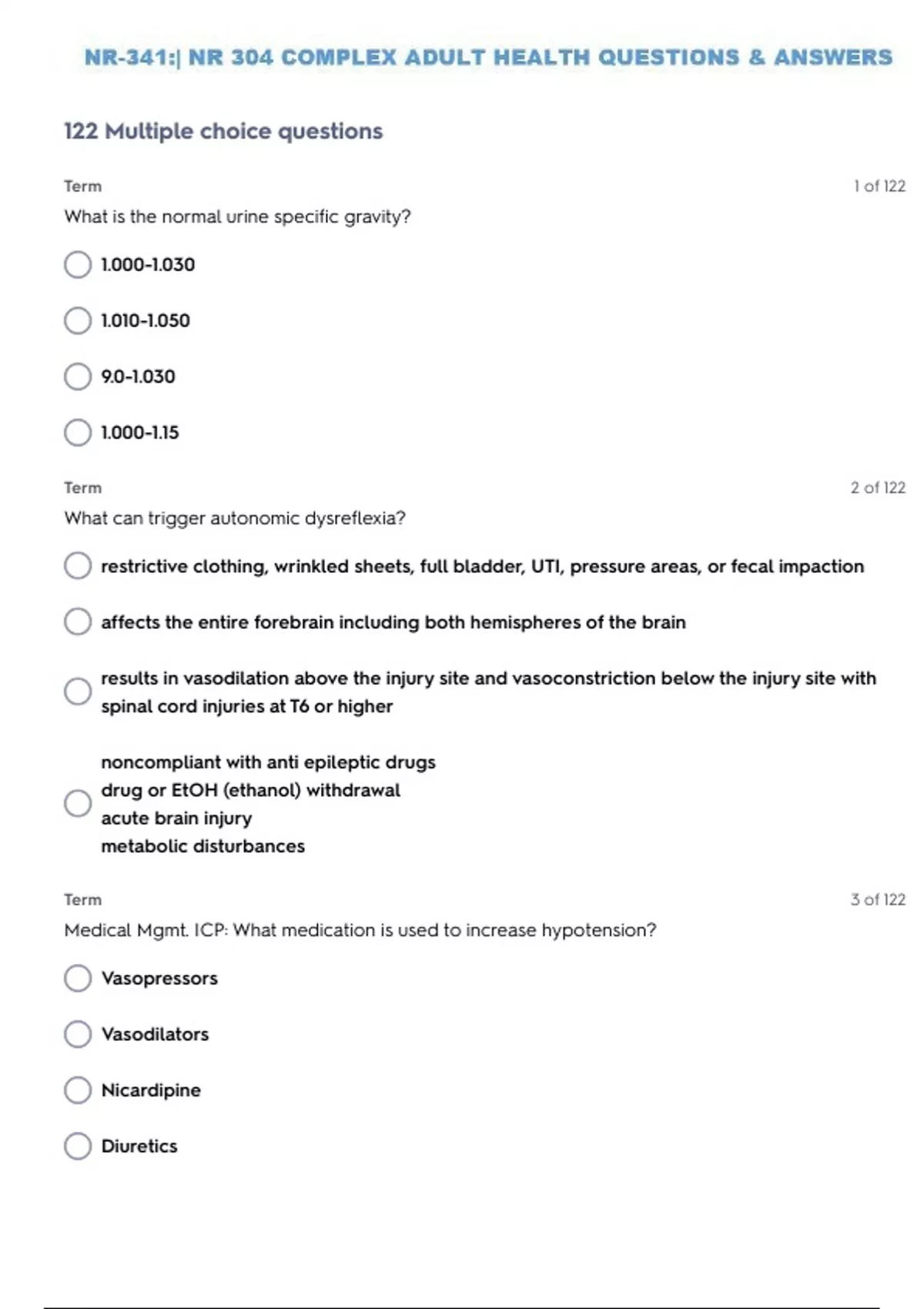Choose the 1.010-1.050 radio button

tap(78, 321)
